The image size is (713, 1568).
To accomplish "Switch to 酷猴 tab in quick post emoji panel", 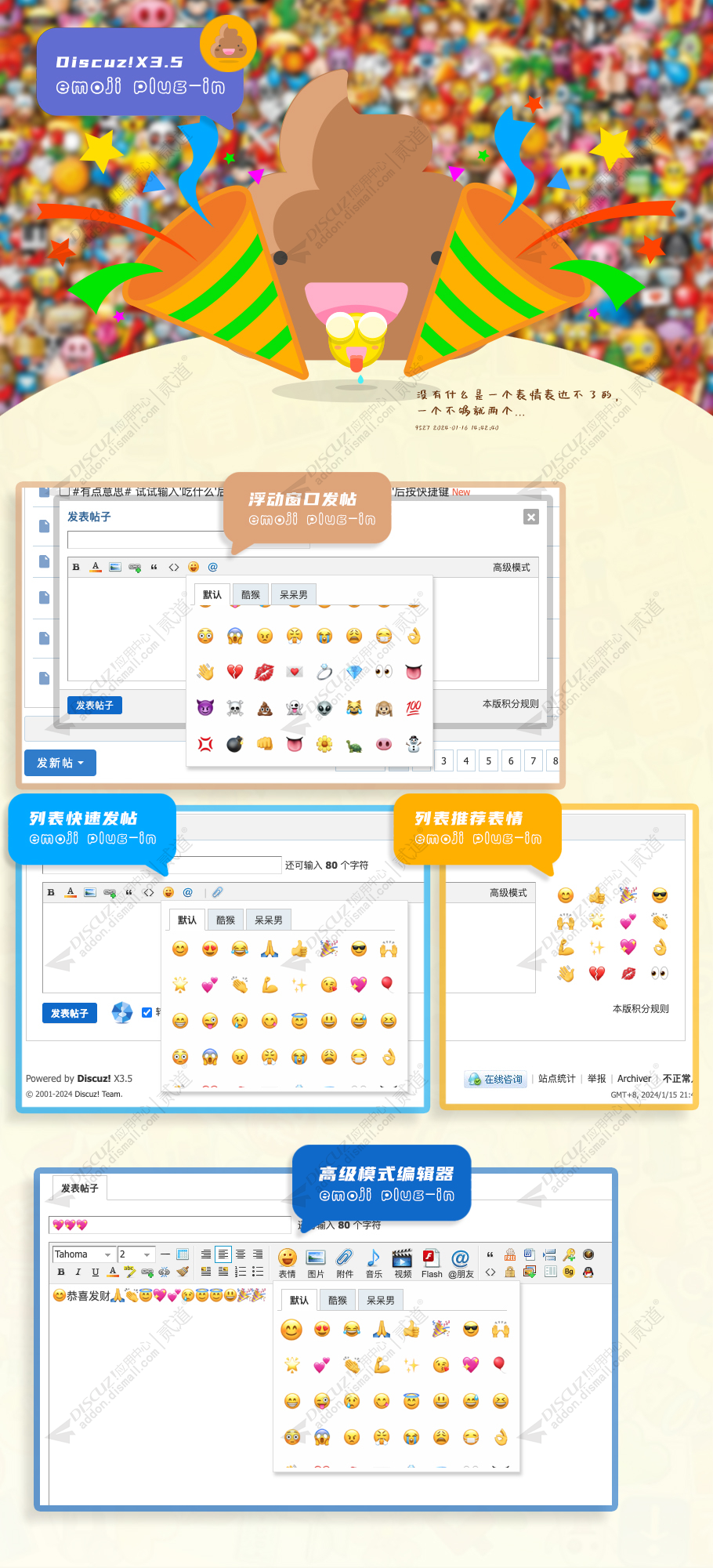I will [226, 920].
